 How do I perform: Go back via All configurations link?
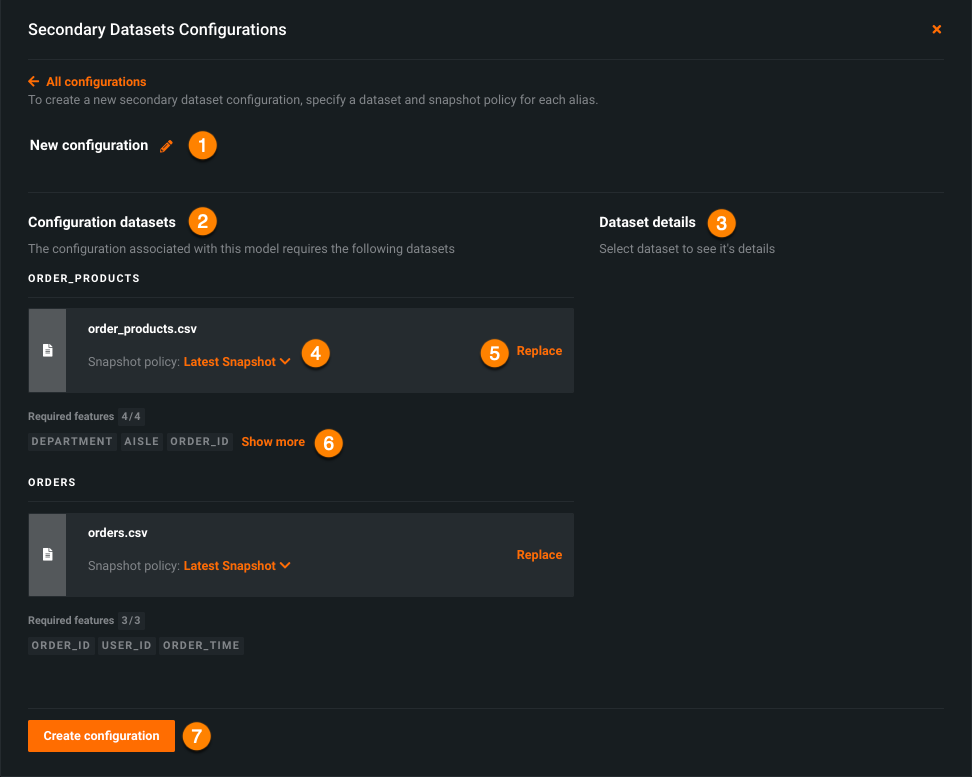pos(96,82)
